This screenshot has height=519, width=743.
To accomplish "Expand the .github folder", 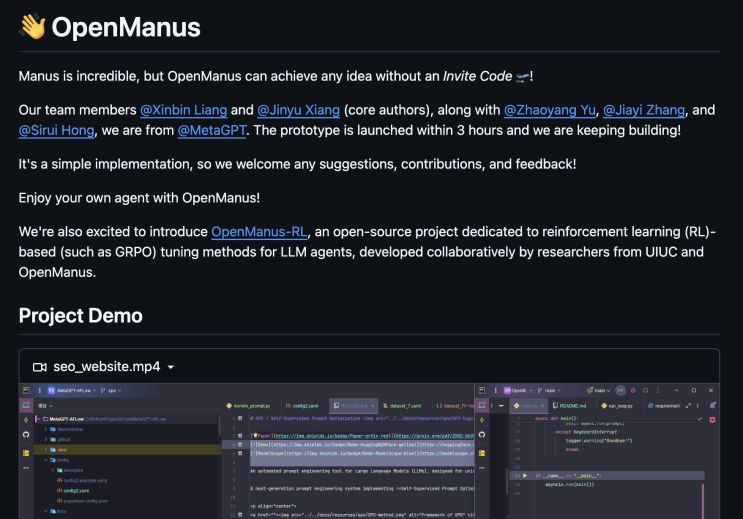I will click(x=46, y=439).
